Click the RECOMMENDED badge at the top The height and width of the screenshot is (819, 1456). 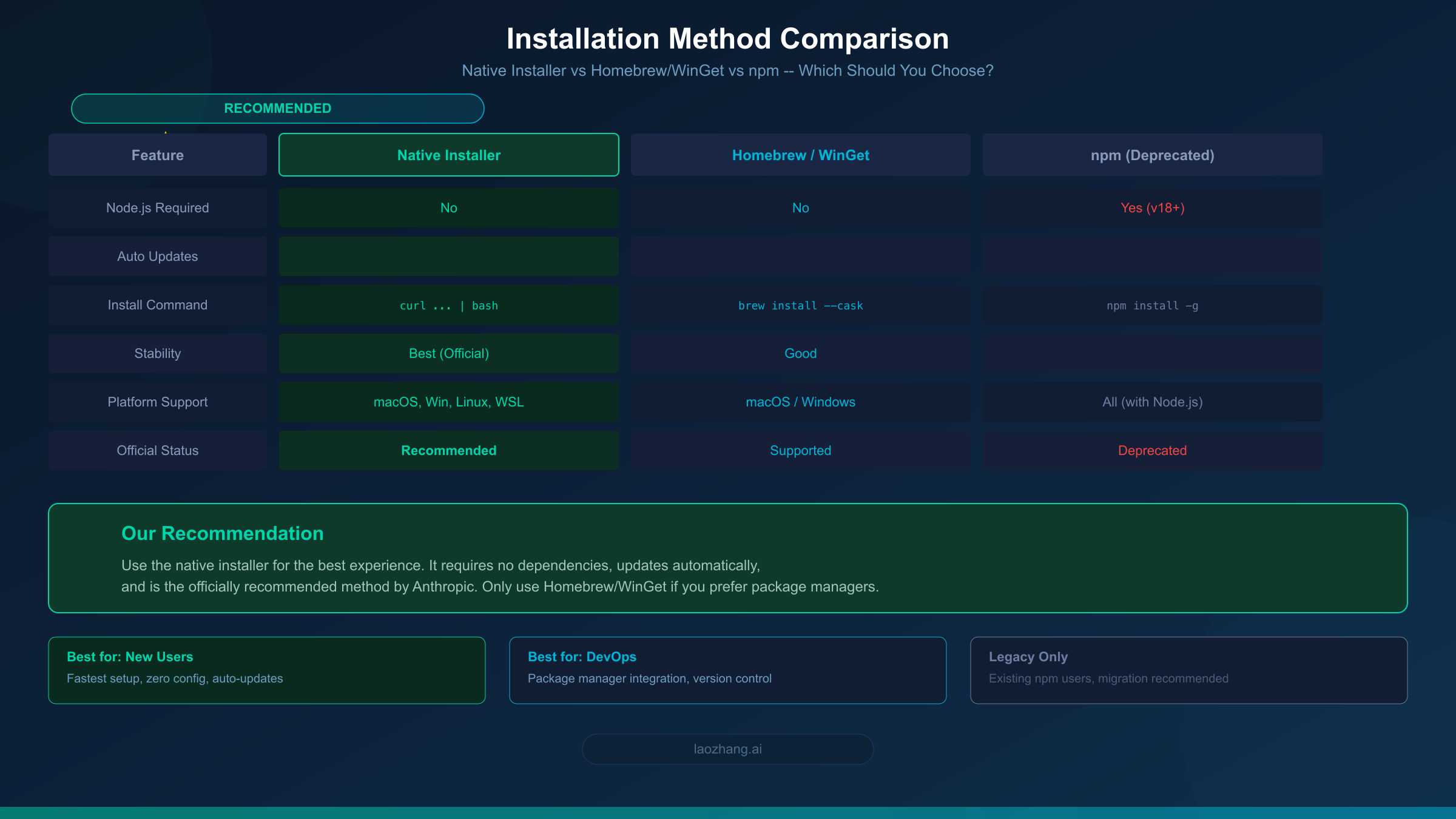[x=277, y=109]
